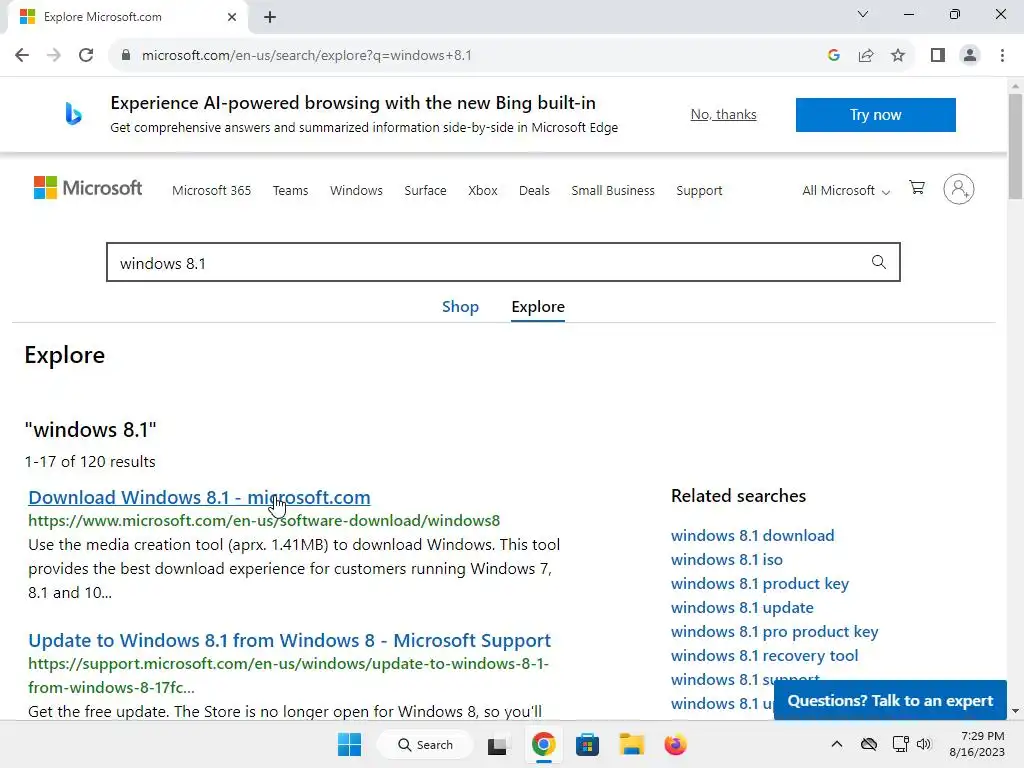Open clock and date in taskbar
The width and height of the screenshot is (1024, 768).
point(977,744)
